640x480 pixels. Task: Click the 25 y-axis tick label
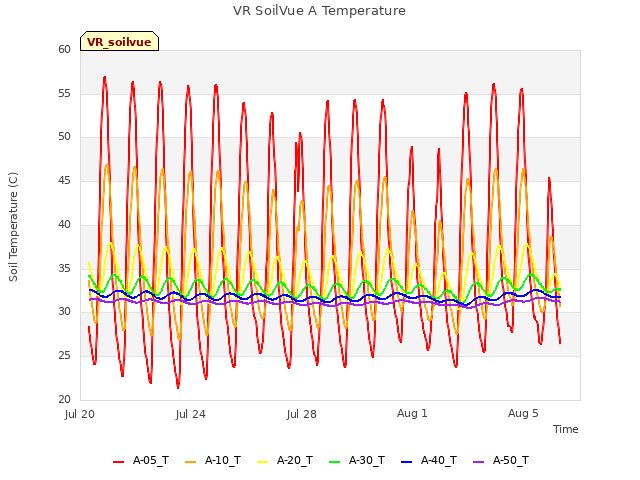[64, 356]
